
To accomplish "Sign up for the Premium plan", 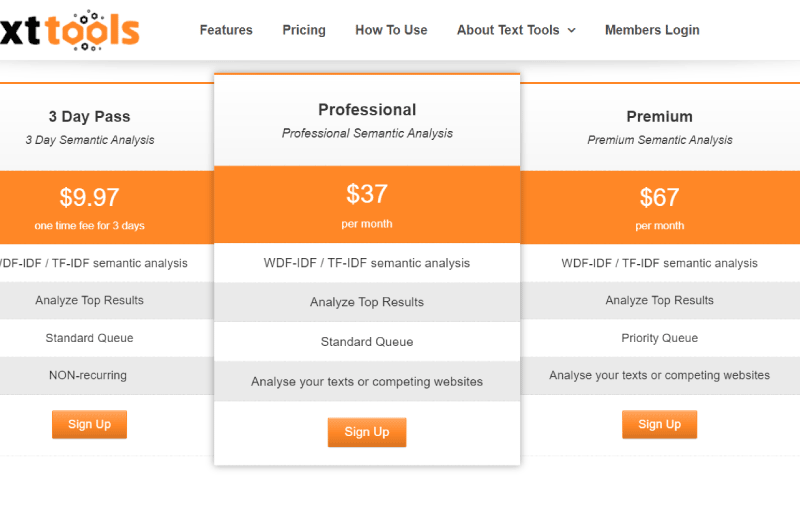I will tap(659, 424).
